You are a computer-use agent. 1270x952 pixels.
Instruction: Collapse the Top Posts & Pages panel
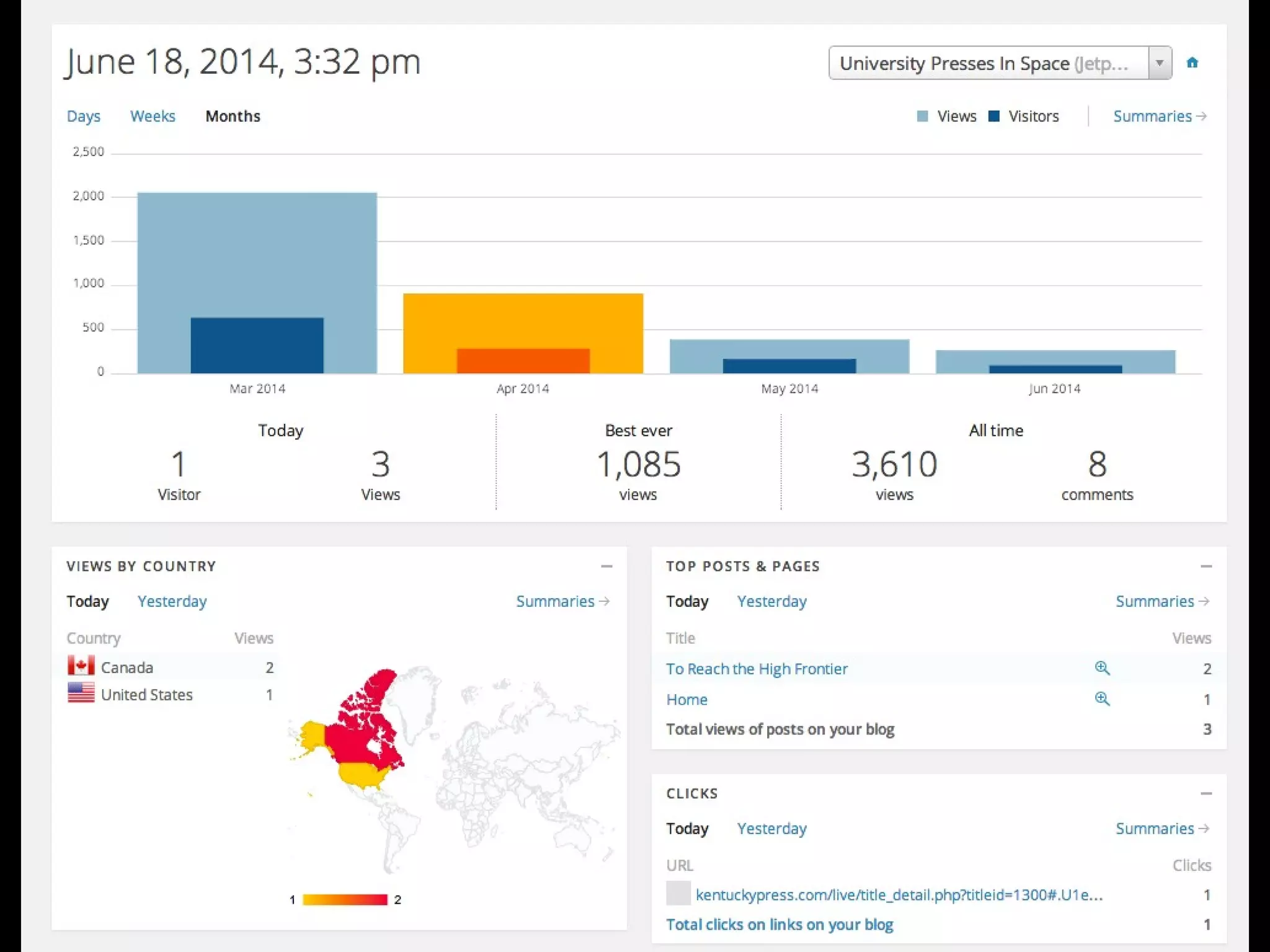[x=1206, y=566]
